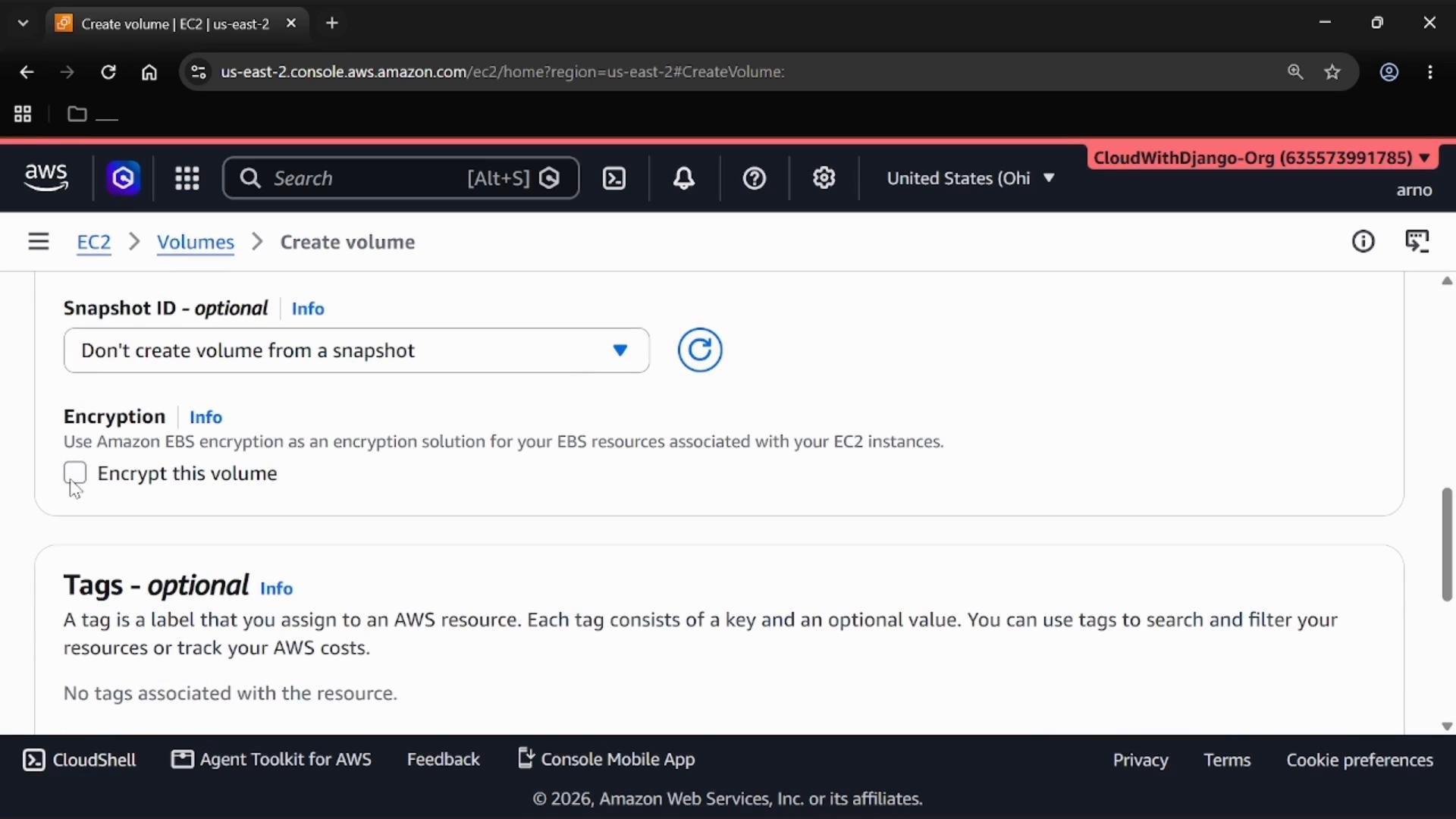Open the browser zoom magnifier icon
The width and height of the screenshot is (1456, 819).
tap(1294, 72)
